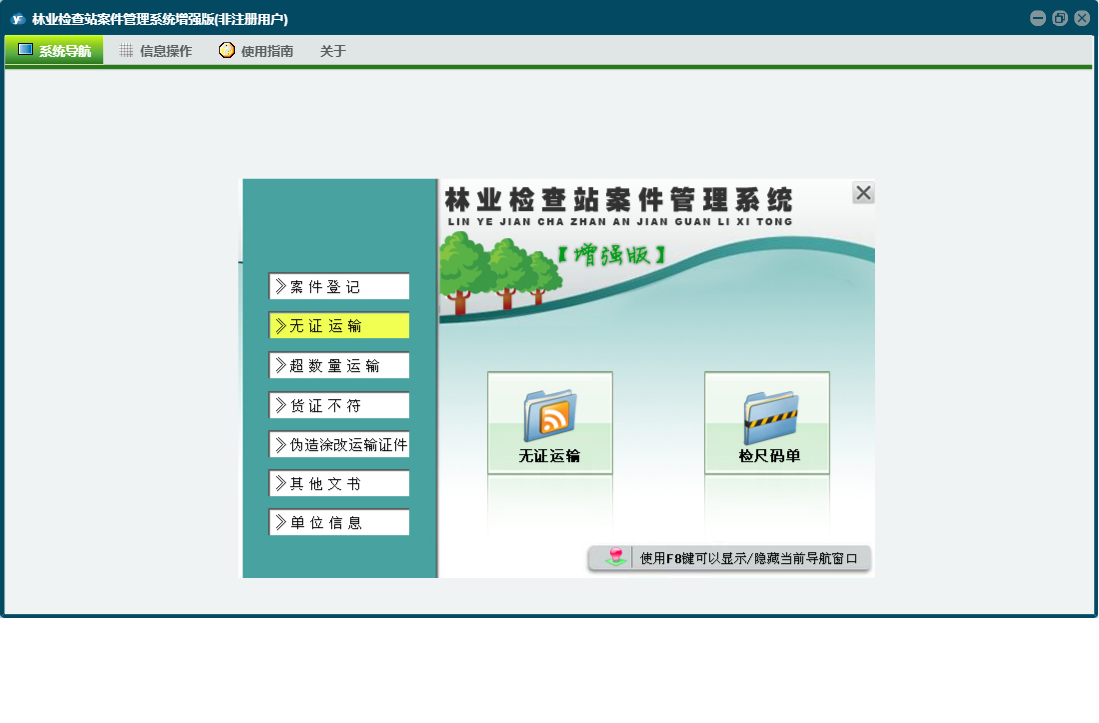Open the 信息操作 tab
1099x723 pixels.
point(155,51)
